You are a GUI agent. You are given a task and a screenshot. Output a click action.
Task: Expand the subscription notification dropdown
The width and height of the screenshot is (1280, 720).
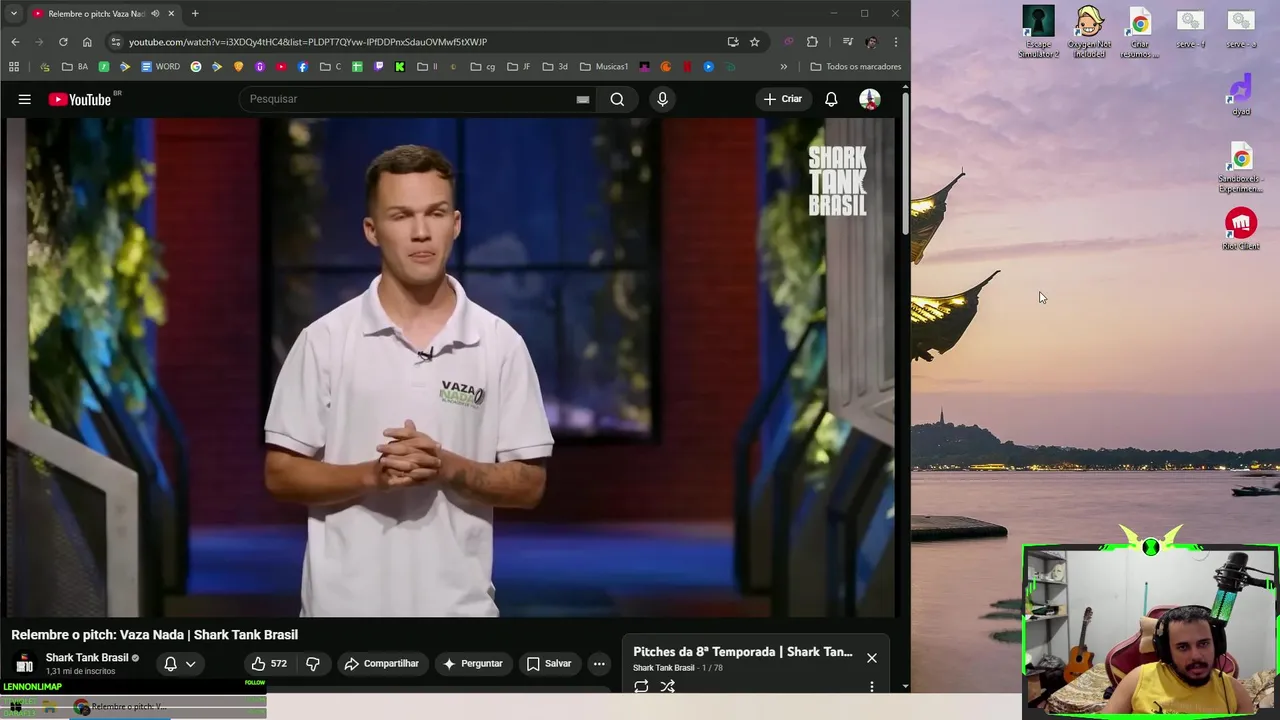[190, 663]
